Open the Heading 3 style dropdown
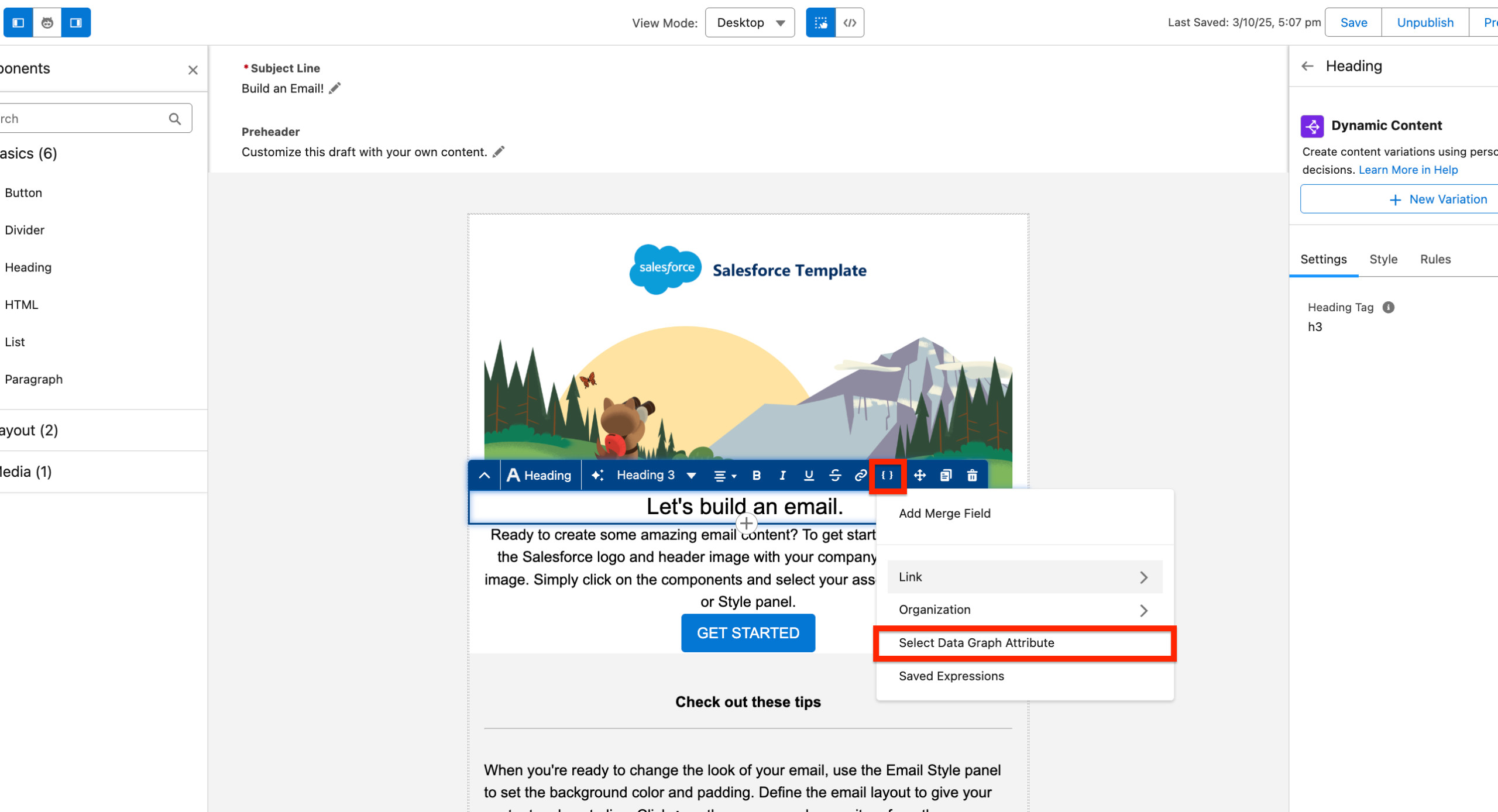This screenshot has width=1498, height=812. [655, 476]
